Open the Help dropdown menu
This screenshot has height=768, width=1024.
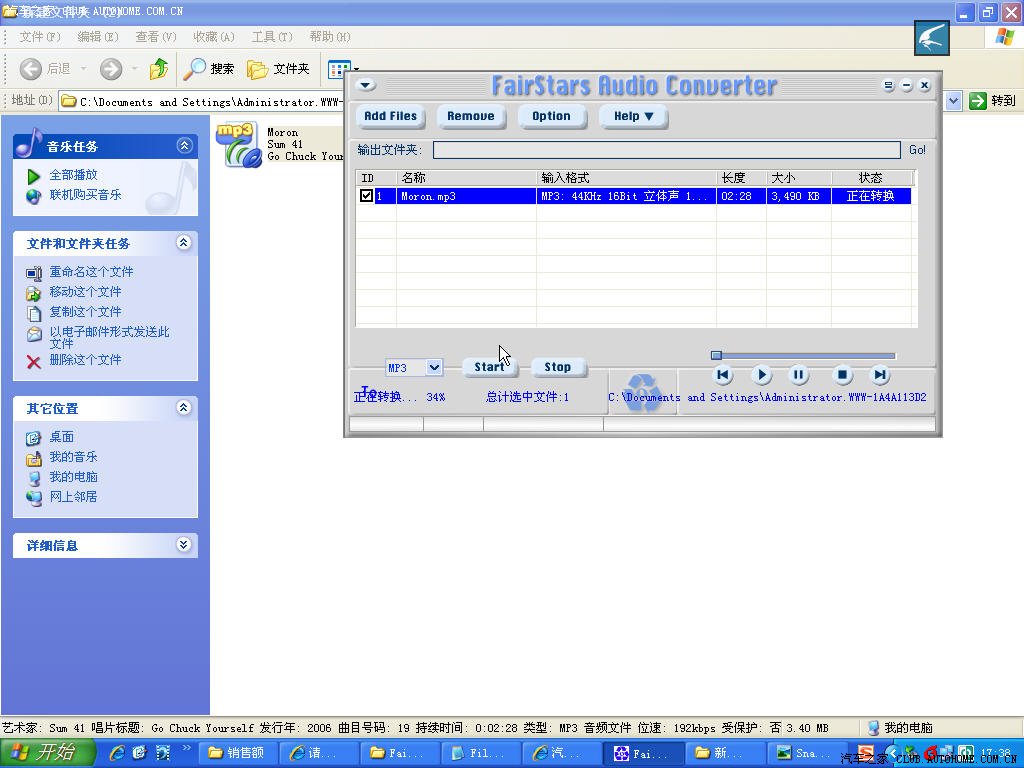coord(633,116)
